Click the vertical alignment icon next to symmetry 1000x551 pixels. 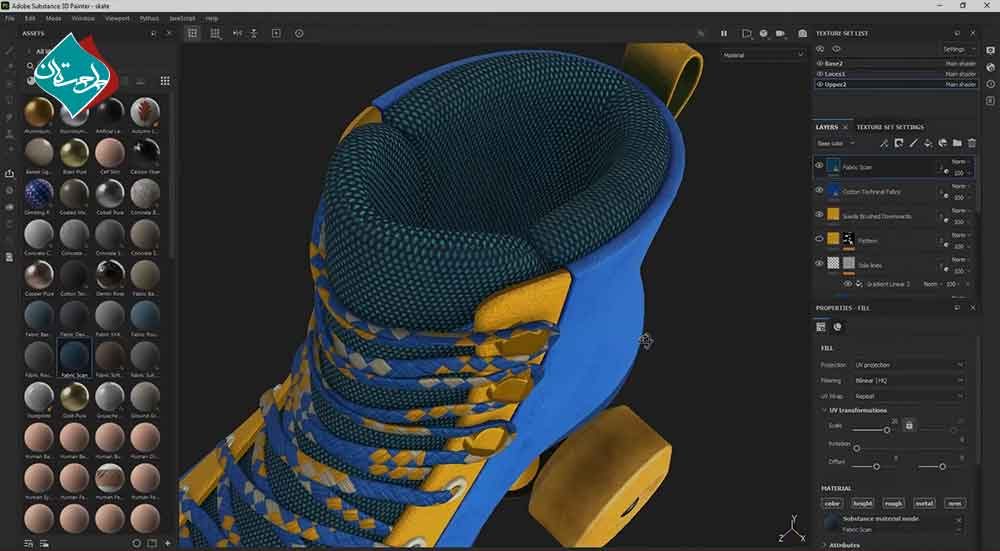point(253,33)
